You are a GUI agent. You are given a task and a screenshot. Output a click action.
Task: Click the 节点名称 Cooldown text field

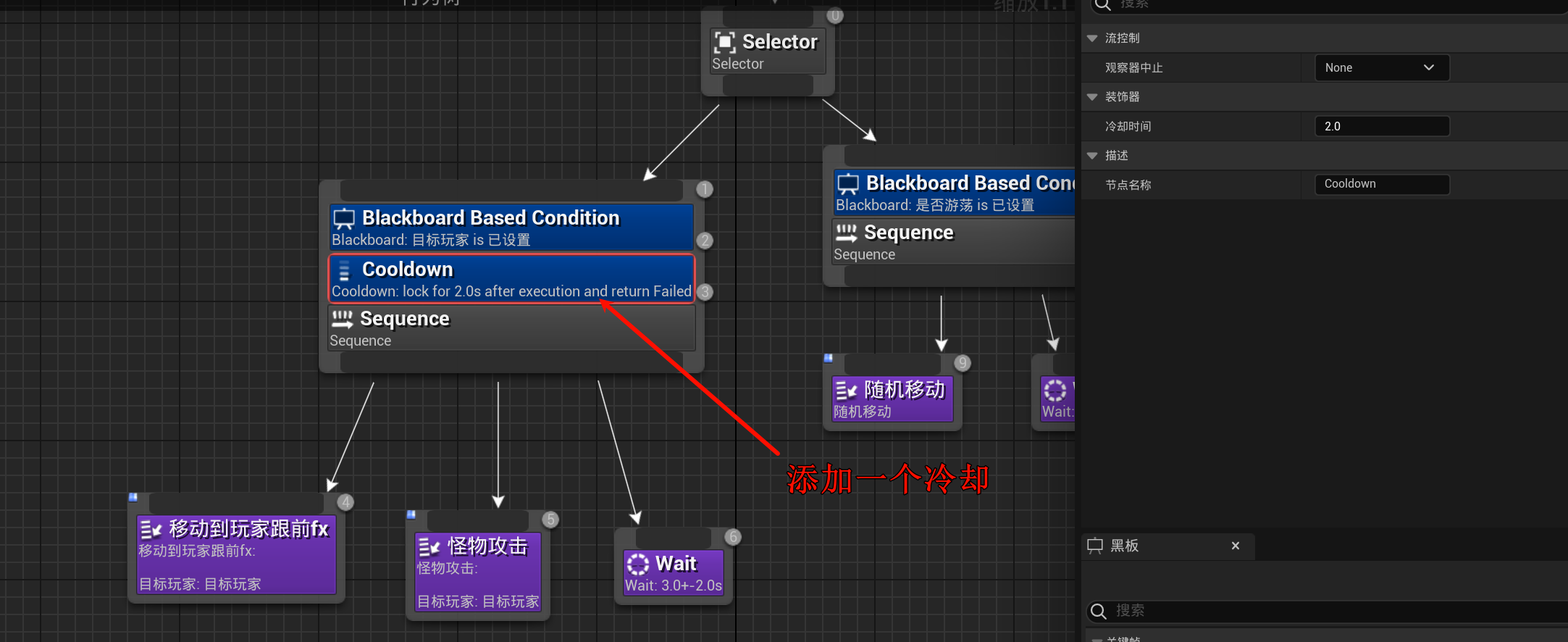coord(1381,184)
